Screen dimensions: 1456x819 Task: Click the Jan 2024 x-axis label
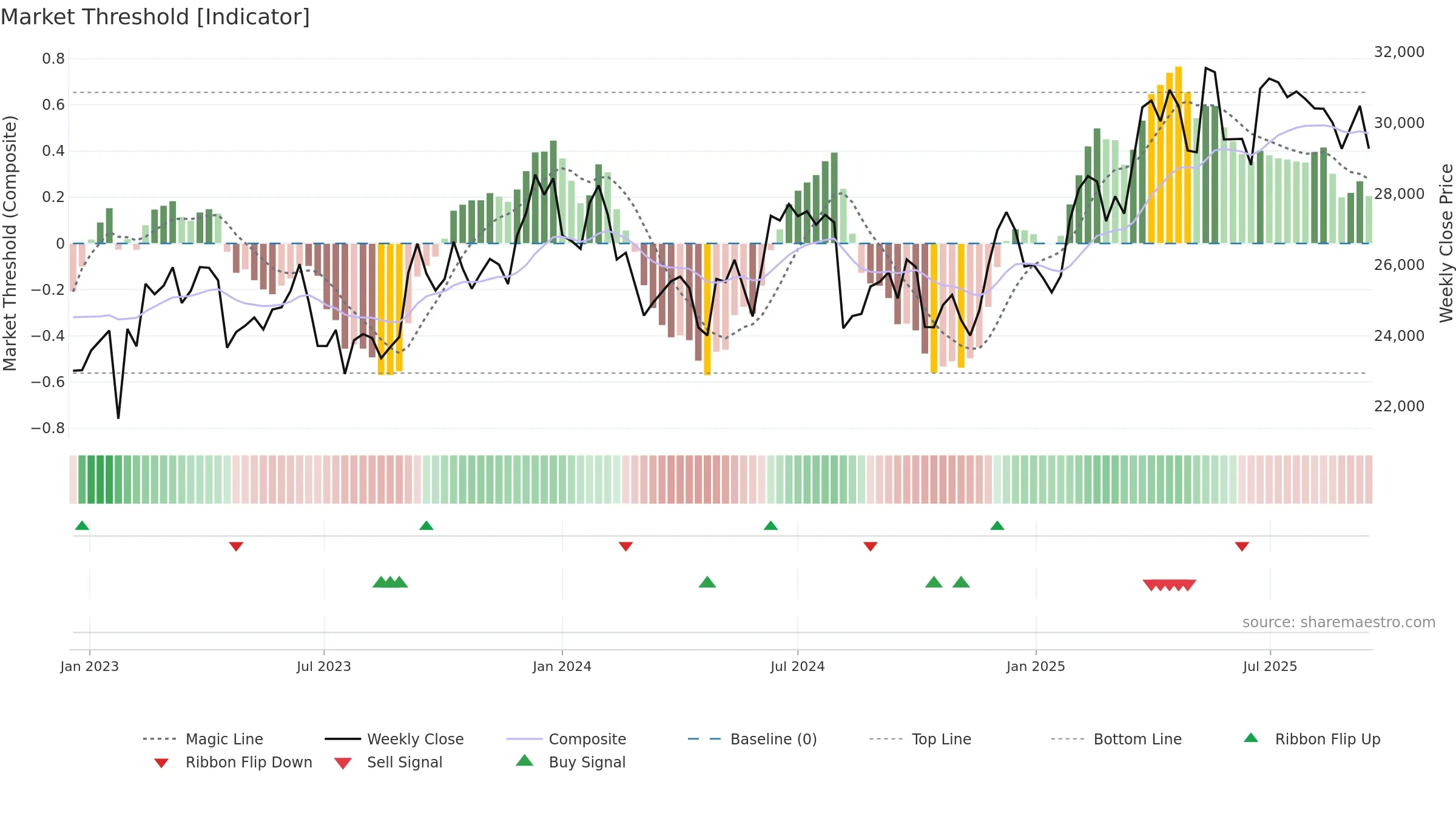click(x=562, y=666)
